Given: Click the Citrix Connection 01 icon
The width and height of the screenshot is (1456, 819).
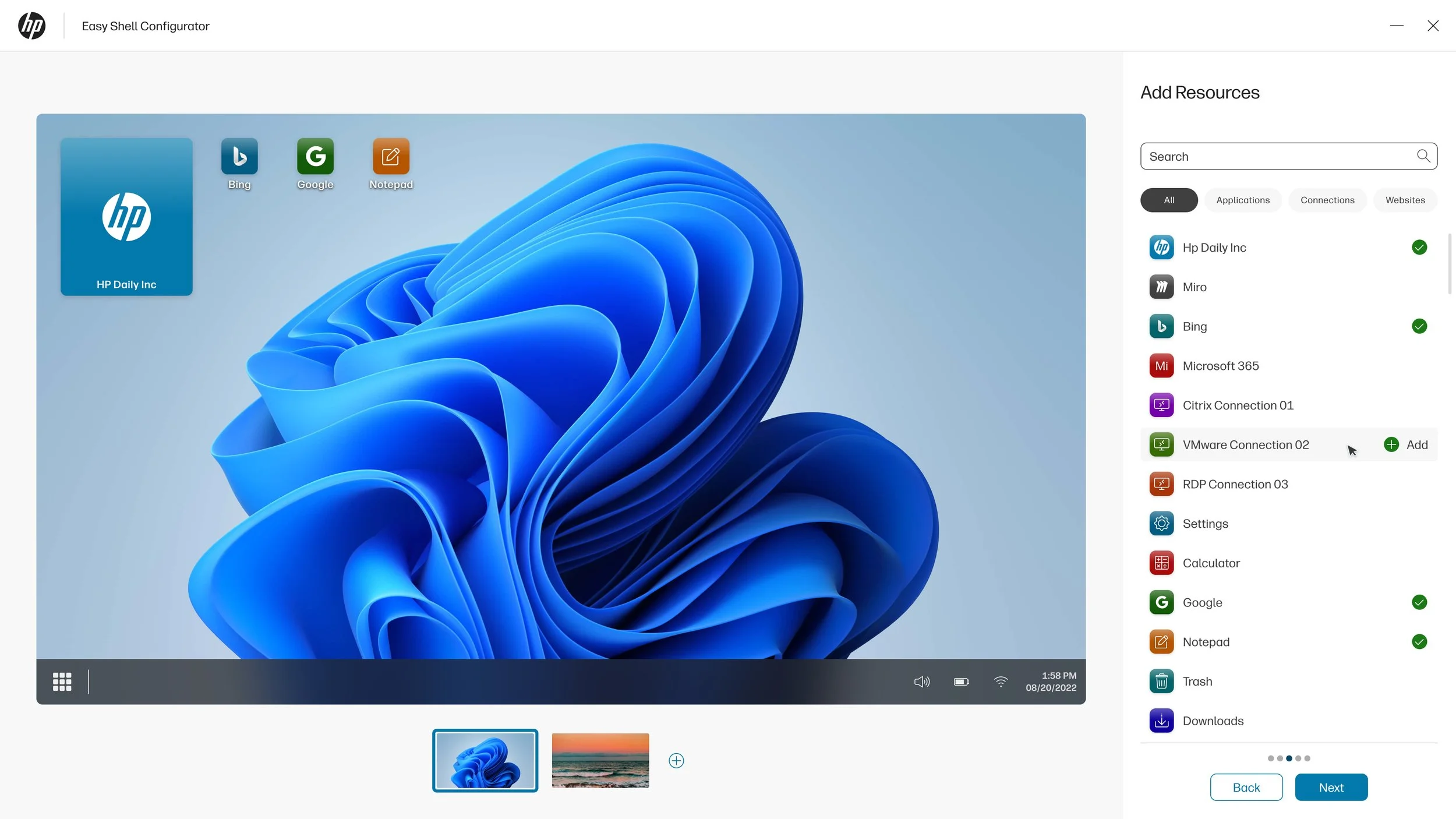Looking at the screenshot, I should 1161,405.
